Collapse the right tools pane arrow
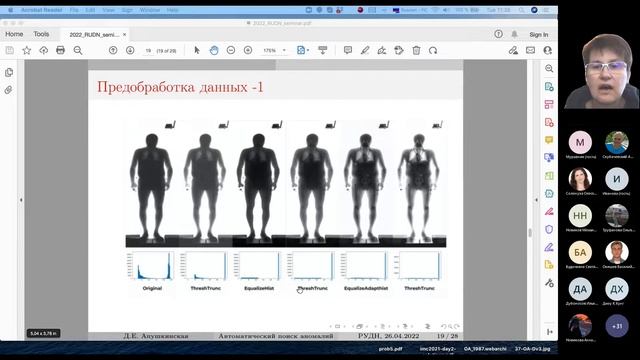640x360 pixels. pos(536,200)
